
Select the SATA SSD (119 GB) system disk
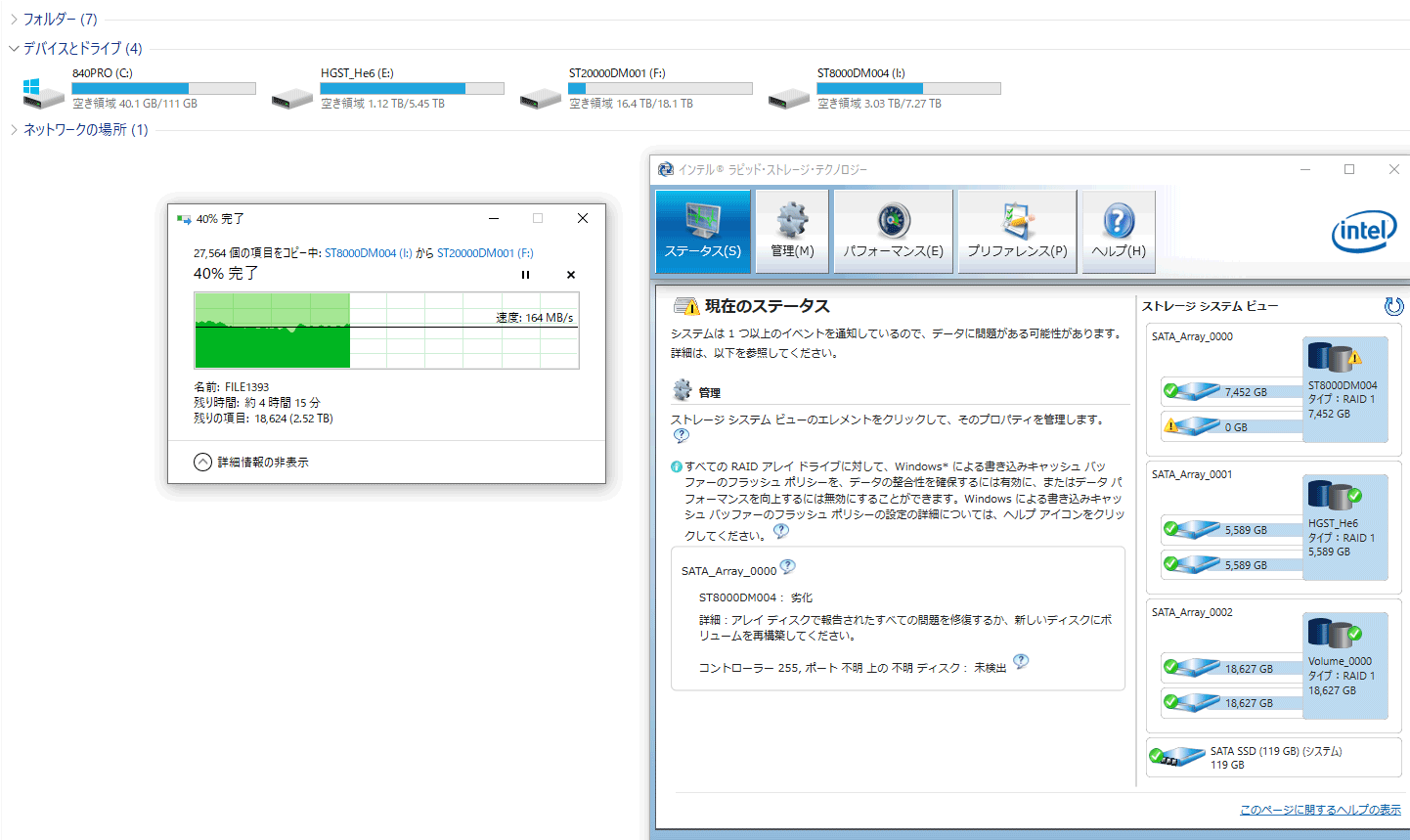point(1273,758)
